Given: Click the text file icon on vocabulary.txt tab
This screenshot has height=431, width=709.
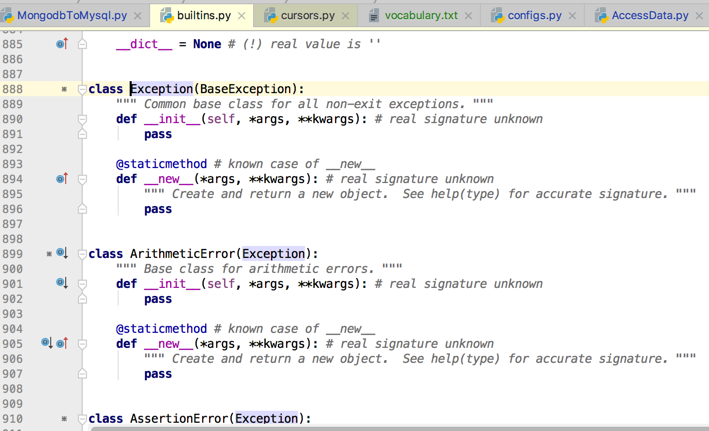Looking at the screenshot, I should pos(373,16).
